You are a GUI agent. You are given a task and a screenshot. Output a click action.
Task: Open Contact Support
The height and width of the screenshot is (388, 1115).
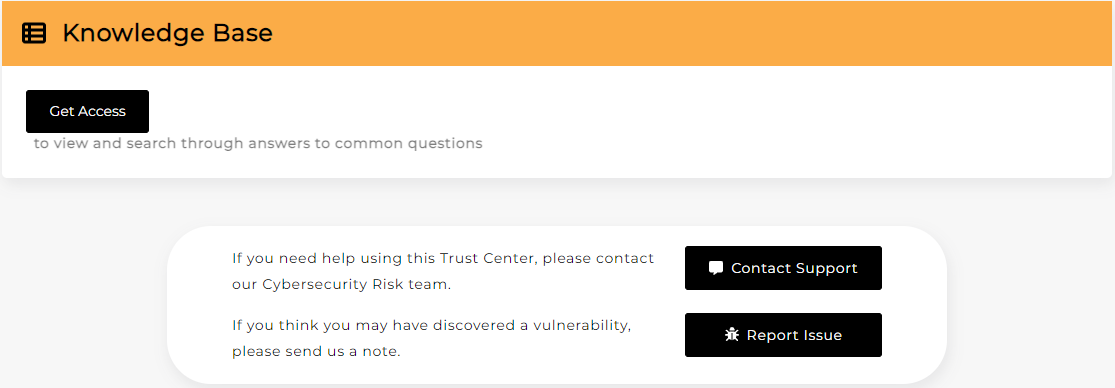pos(783,268)
